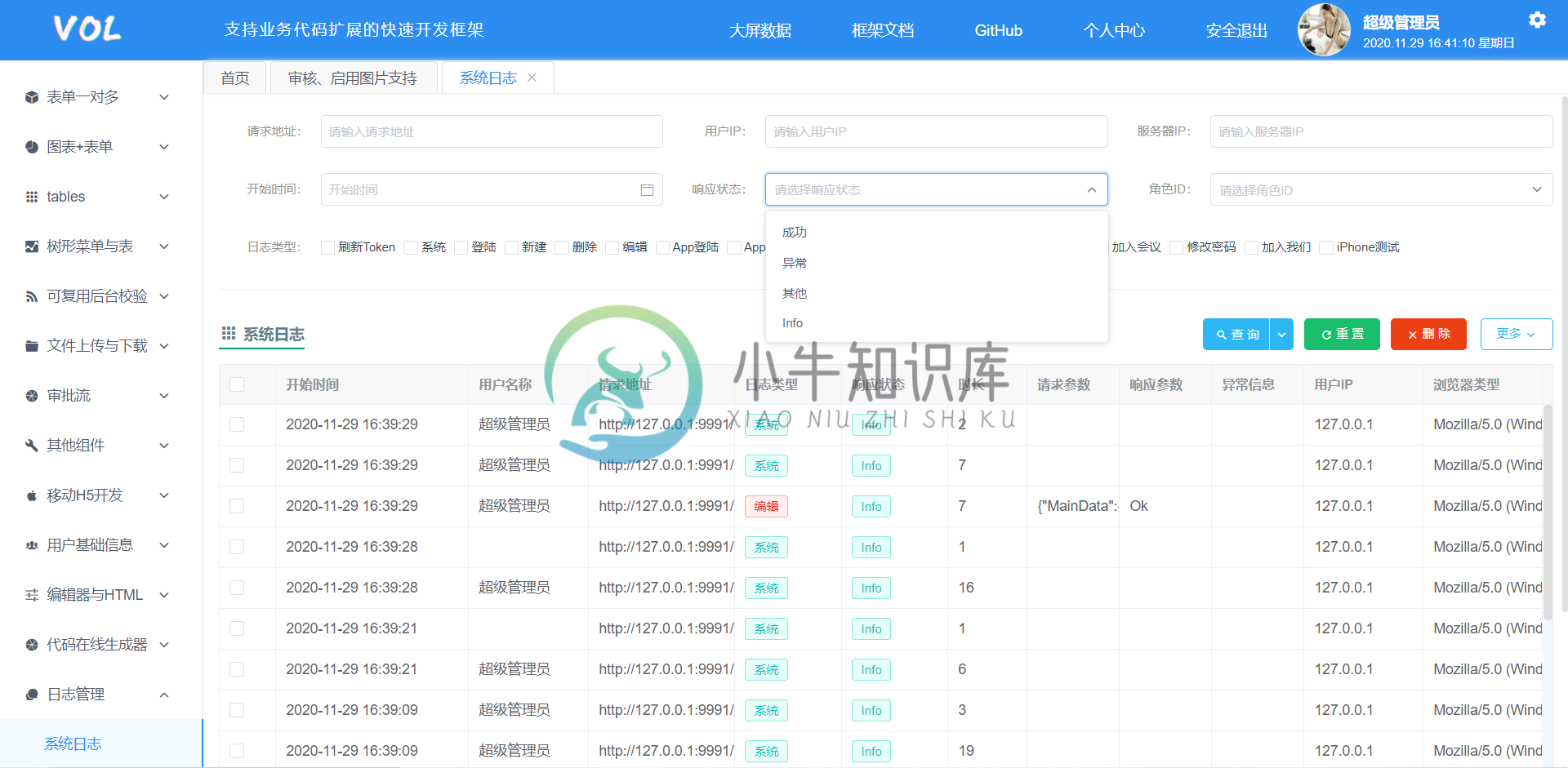Screen dimensions: 1568x768
Task: Click the green 重置 button
Action: [1342, 334]
